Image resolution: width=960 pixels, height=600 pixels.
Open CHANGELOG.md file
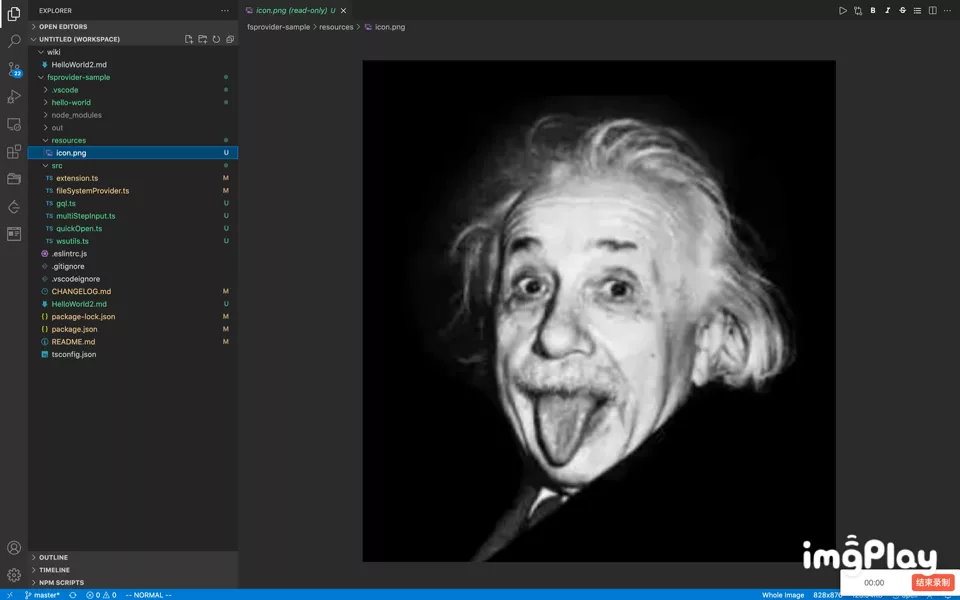pos(133,291)
